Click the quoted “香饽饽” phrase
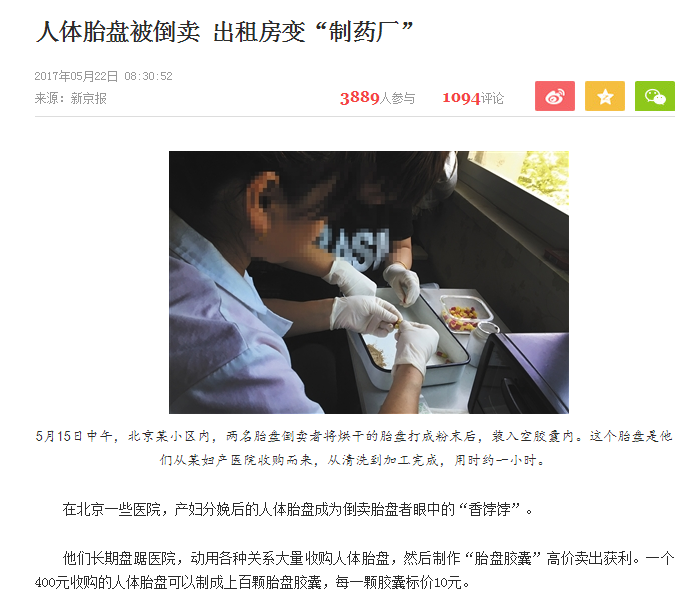This screenshot has width=693, height=593. pos(490,509)
